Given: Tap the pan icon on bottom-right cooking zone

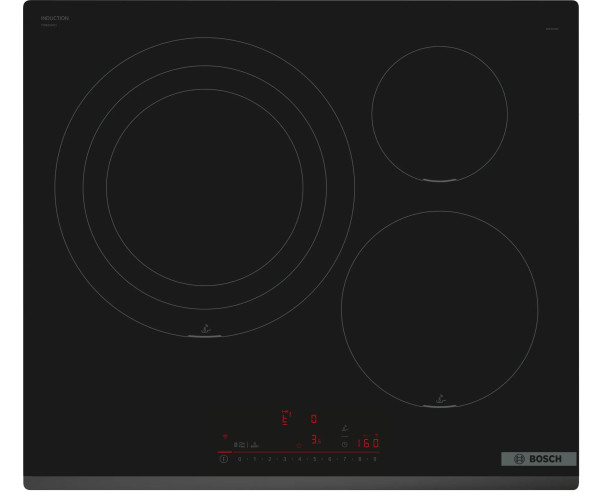Looking at the screenshot, I should click(x=441, y=400).
